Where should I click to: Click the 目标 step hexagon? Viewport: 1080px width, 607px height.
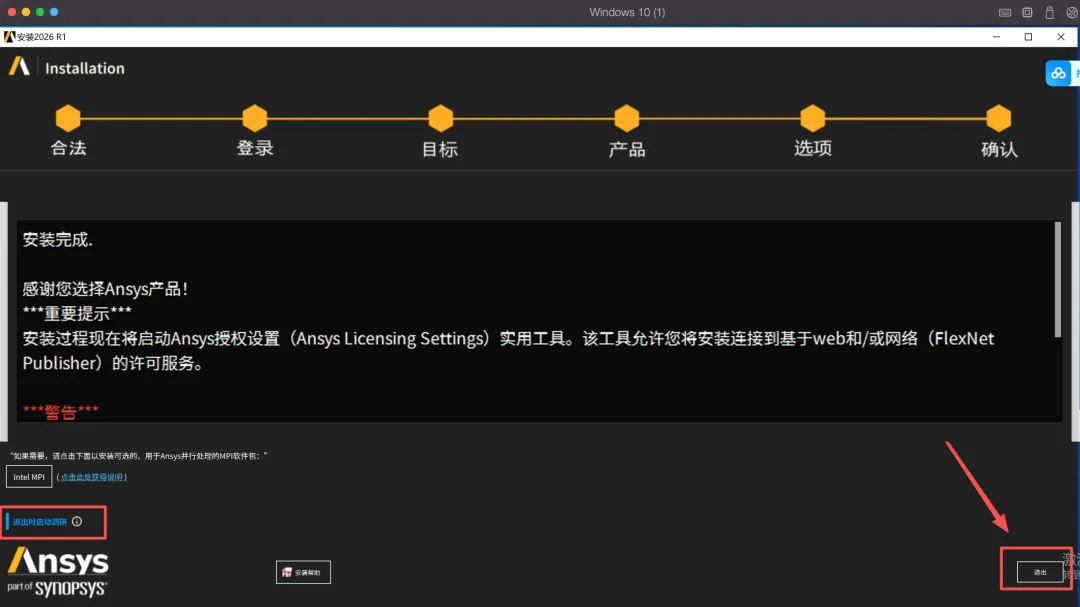tap(441, 118)
